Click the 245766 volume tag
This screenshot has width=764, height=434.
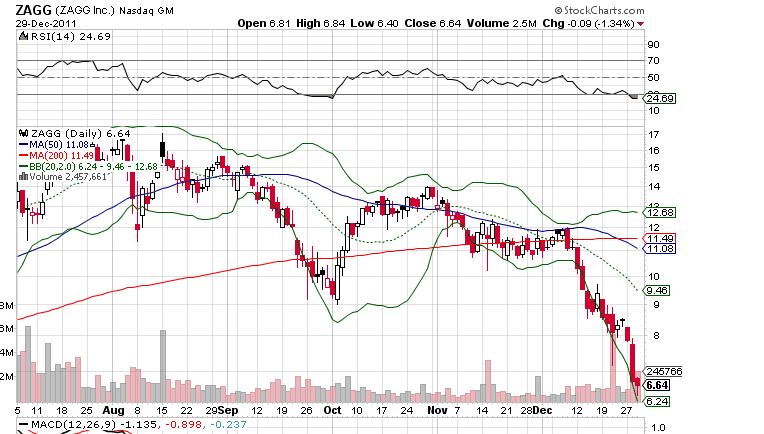point(663,372)
